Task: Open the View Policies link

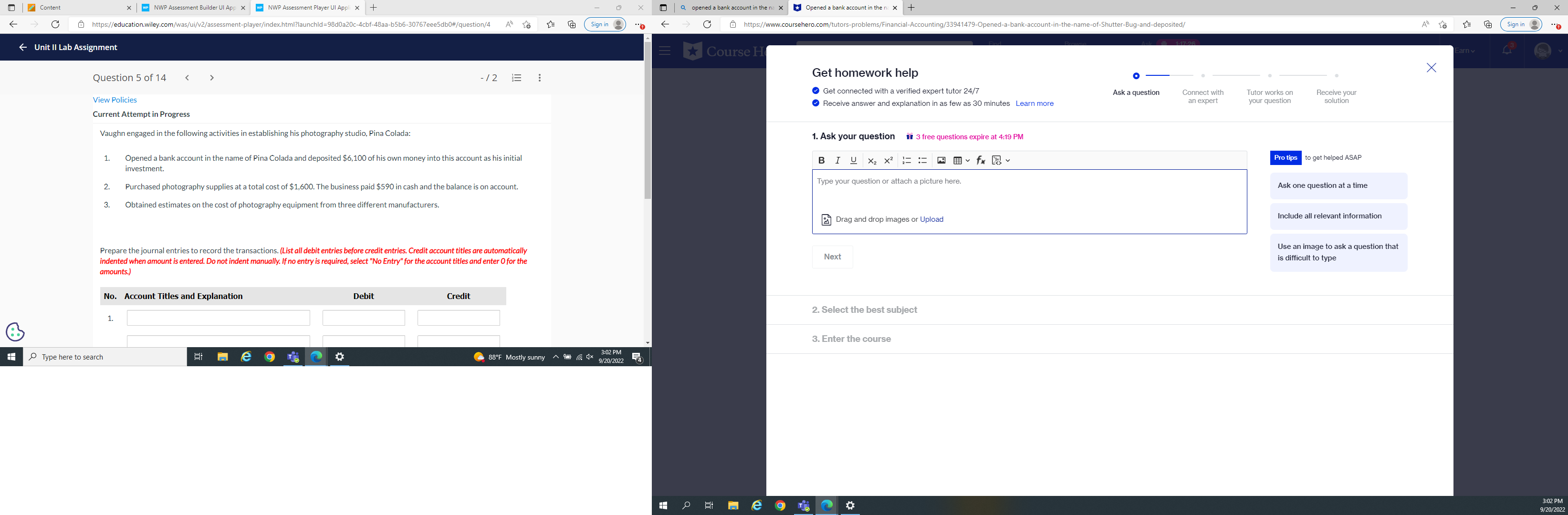Action: [x=115, y=99]
